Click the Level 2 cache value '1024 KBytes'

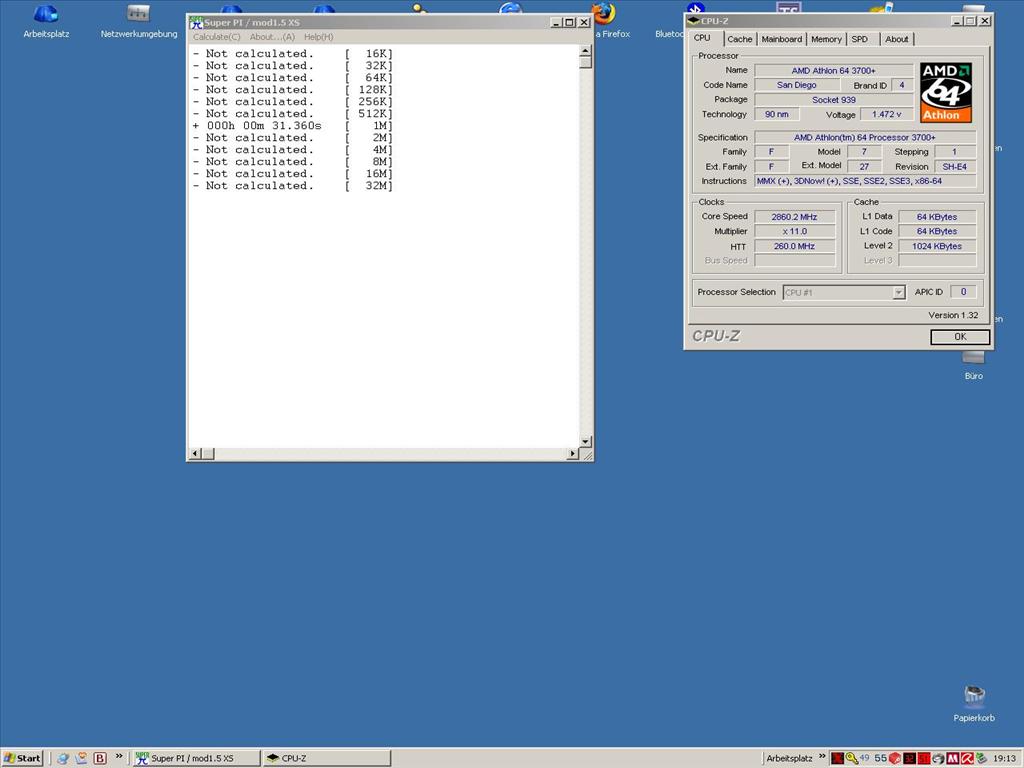[937, 246]
